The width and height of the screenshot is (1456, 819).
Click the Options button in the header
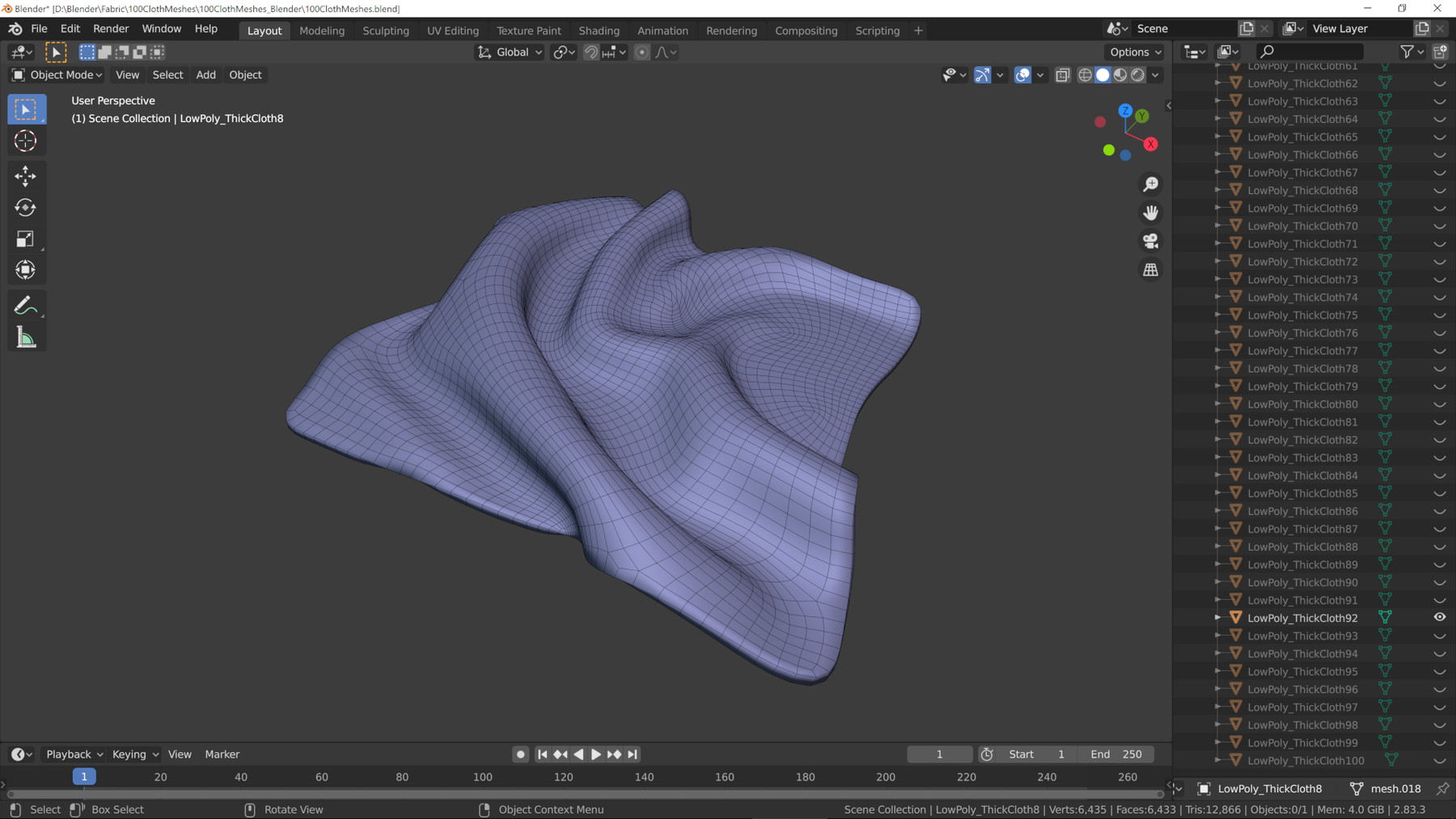1135,53
